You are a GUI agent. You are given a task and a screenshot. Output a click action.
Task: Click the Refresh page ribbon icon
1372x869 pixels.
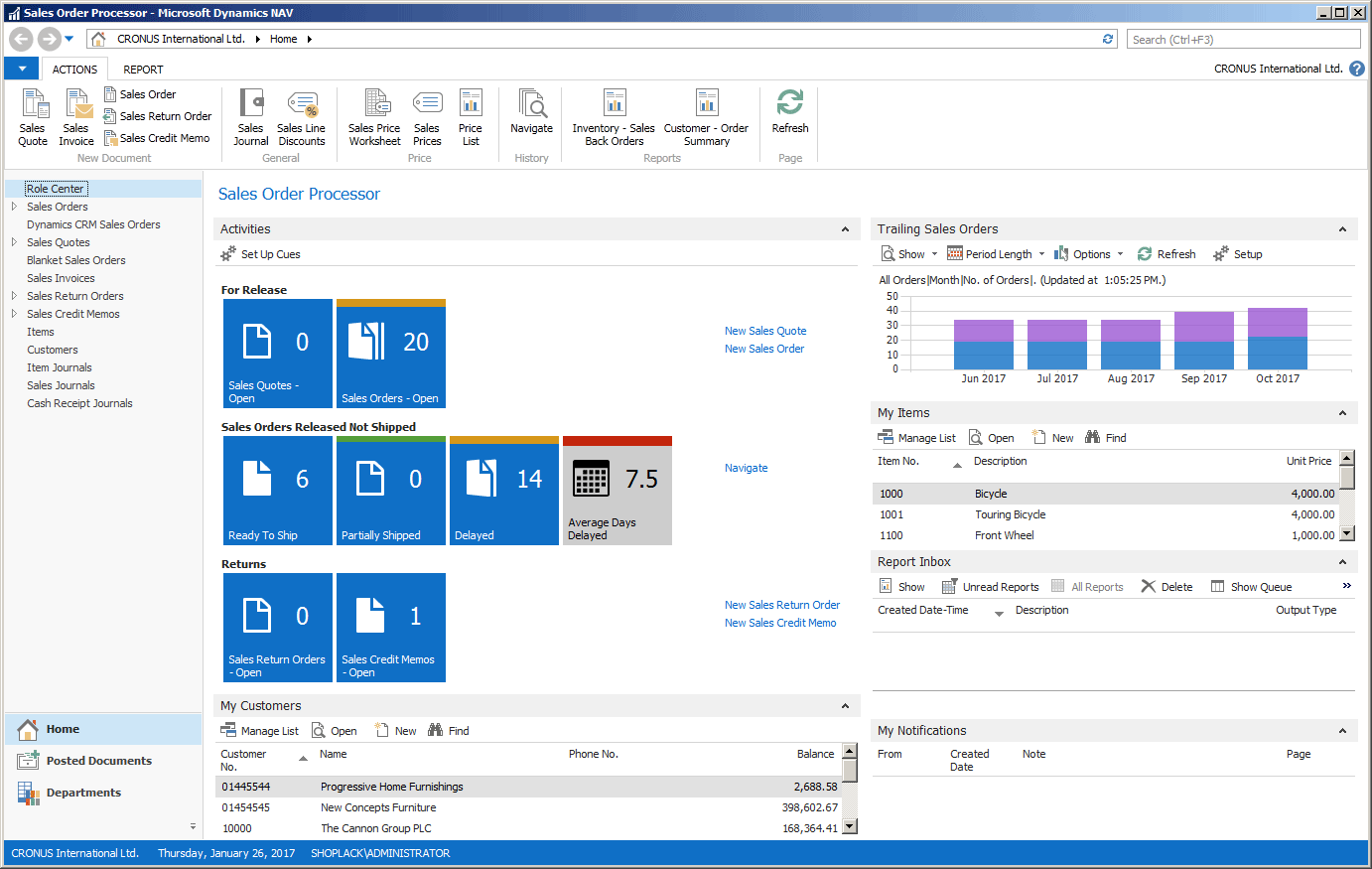coord(790,111)
